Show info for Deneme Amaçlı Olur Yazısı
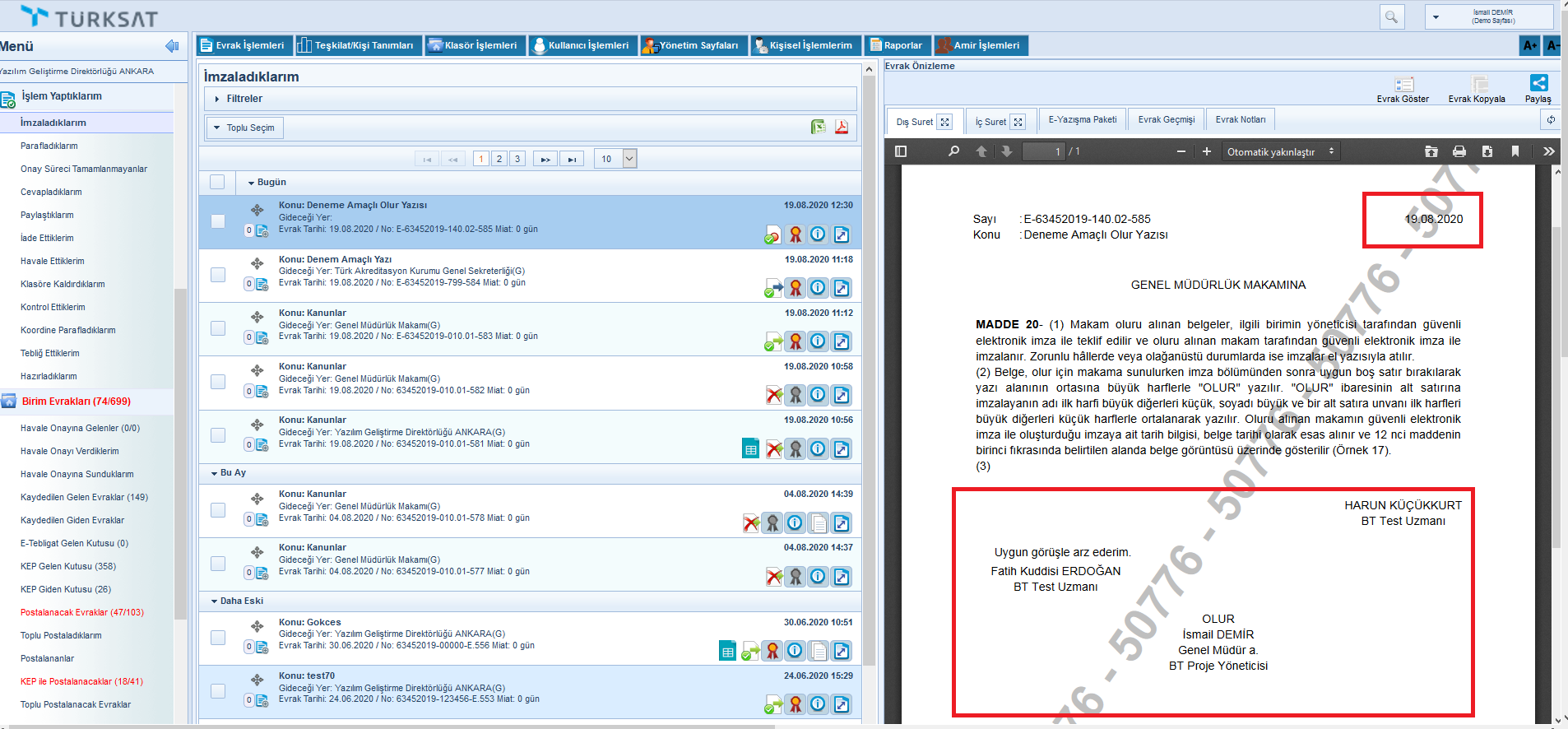This screenshot has height=729, width=1568. coord(818,234)
